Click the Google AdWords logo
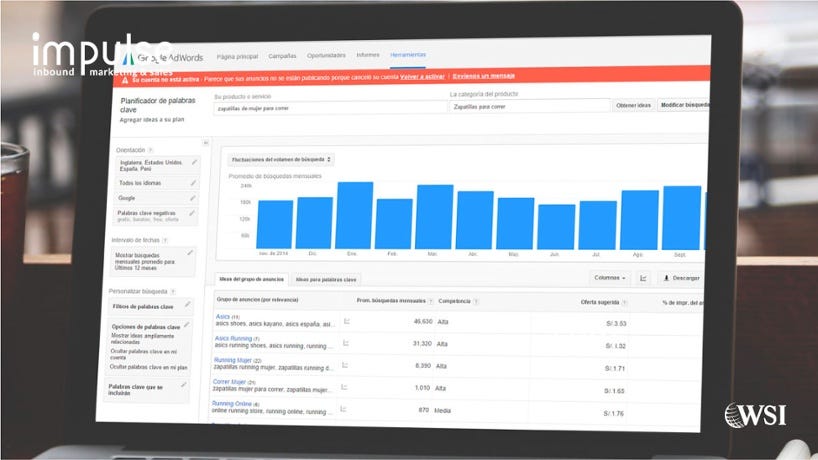 163,58
